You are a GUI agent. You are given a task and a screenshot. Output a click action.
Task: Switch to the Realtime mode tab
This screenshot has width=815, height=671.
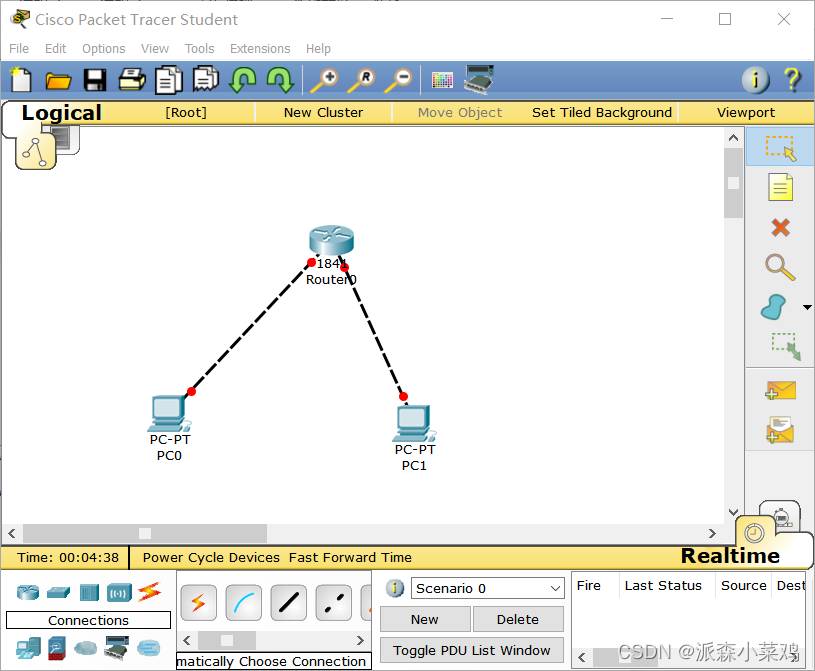tap(730, 556)
